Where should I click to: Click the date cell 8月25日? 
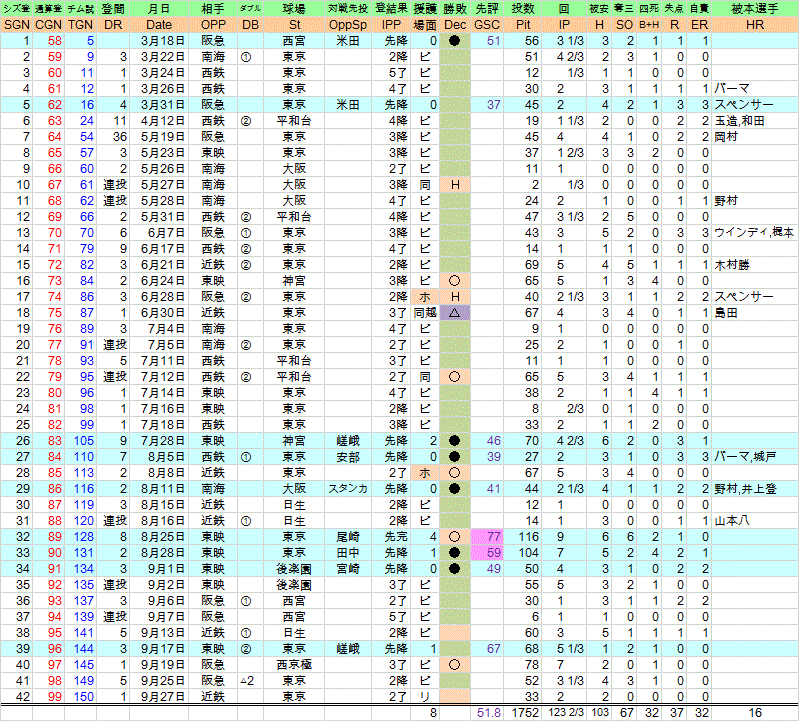click(x=163, y=537)
